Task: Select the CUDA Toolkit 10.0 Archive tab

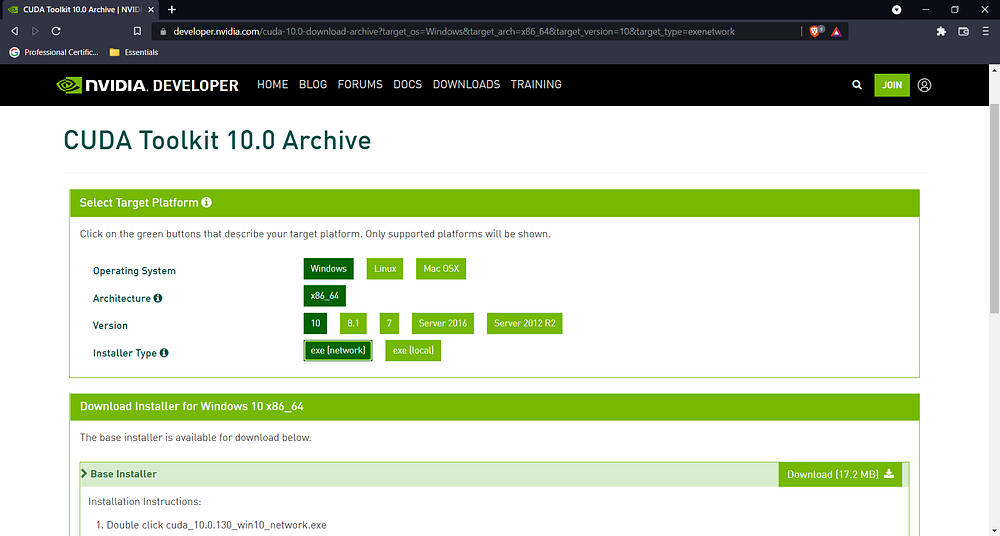Action: [x=82, y=10]
